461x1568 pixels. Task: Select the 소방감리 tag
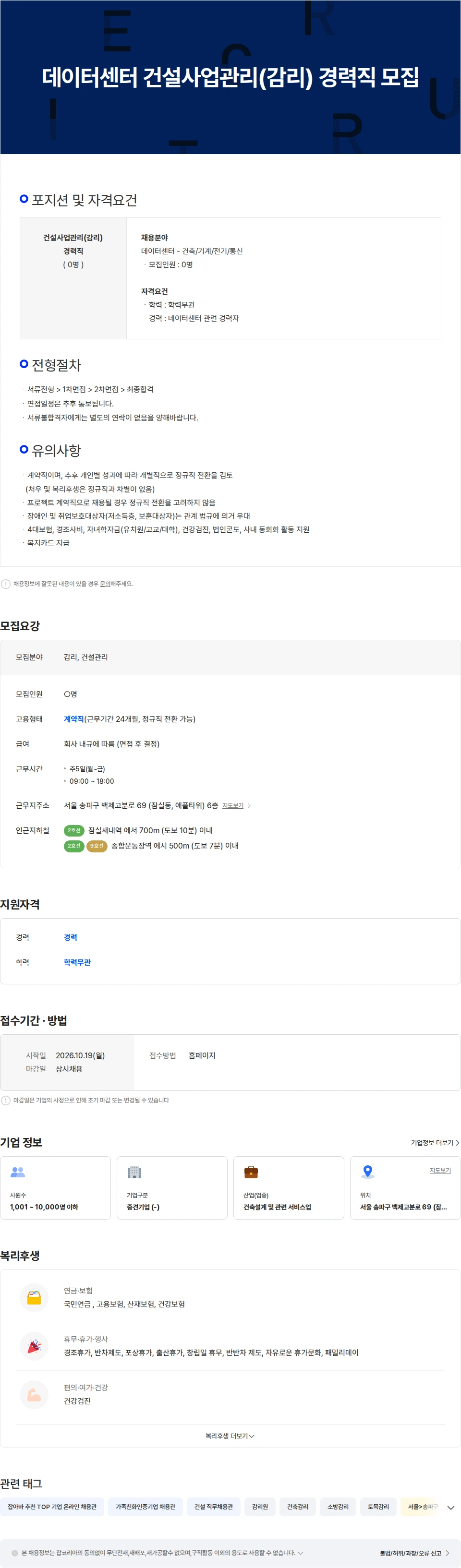[338, 1507]
